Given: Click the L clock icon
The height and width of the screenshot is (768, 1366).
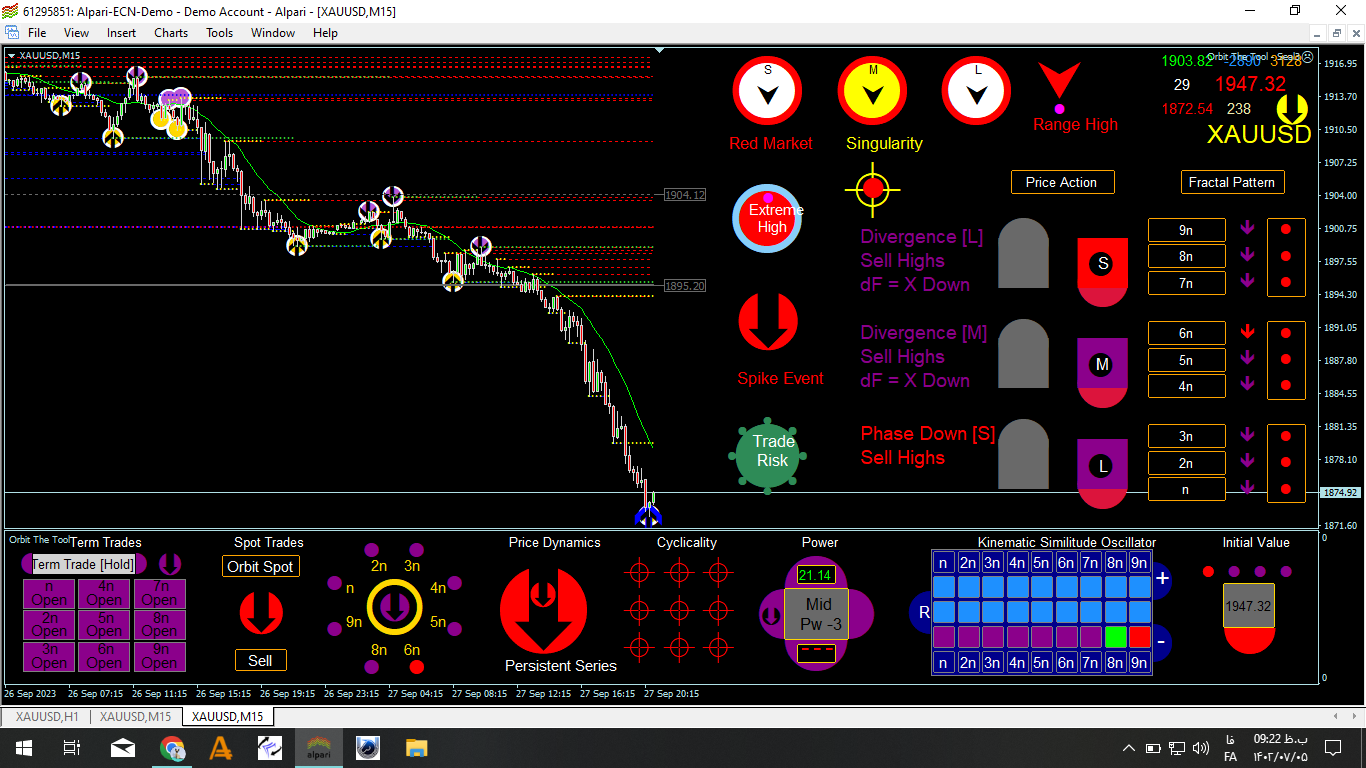Looking at the screenshot, I should click(976, 90).
